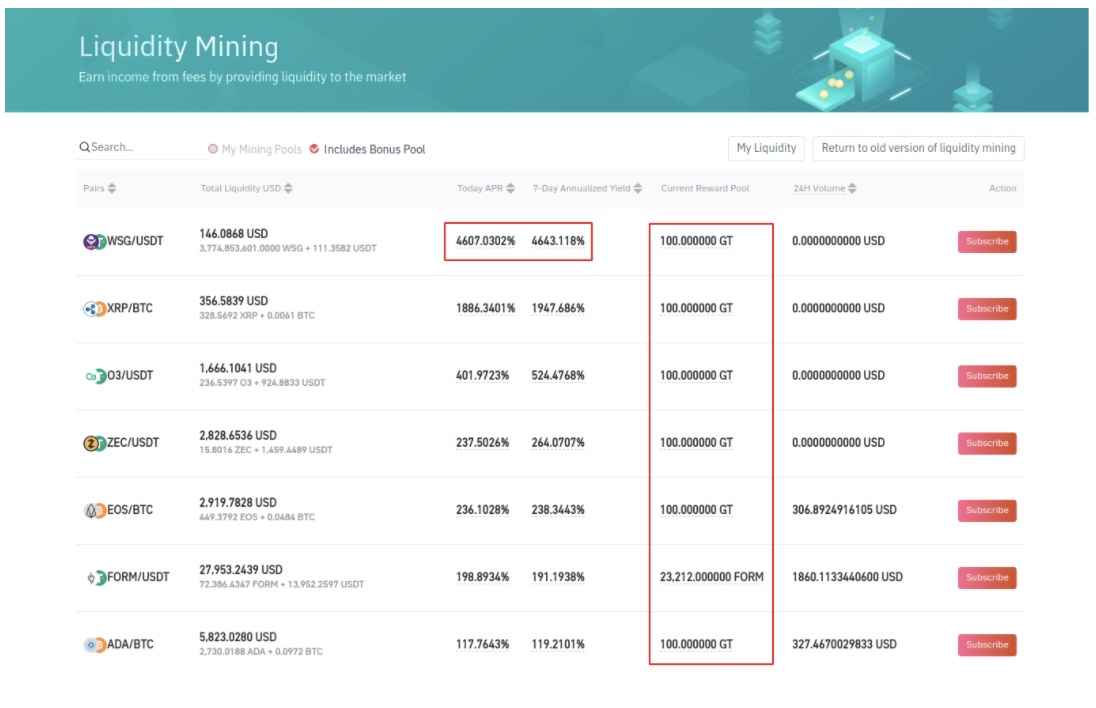Image resolution: width=1096 pixels, height=708 pixels.
Task: Click the ZEC/USDT pair coin icon
Action: (x=94, y=443)
